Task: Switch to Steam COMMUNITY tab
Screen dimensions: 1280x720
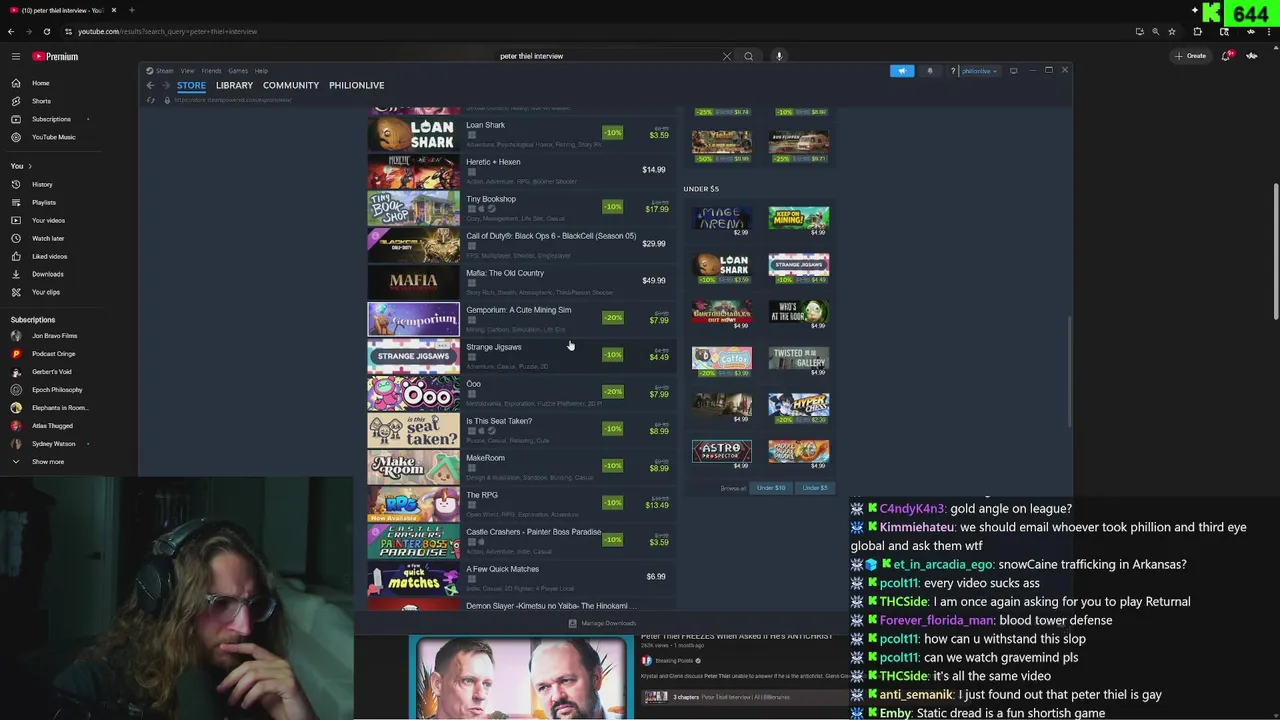Action: pyautogui.click(x=291, y=85)
